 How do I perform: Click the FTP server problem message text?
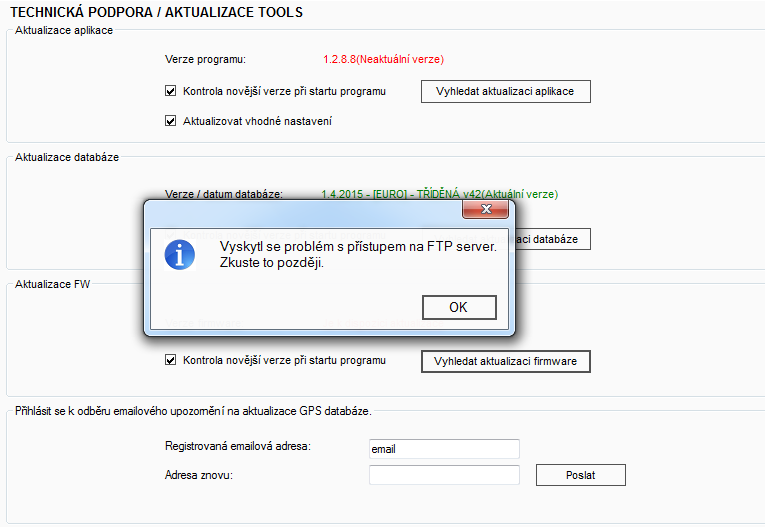click(x=357, y=255)
